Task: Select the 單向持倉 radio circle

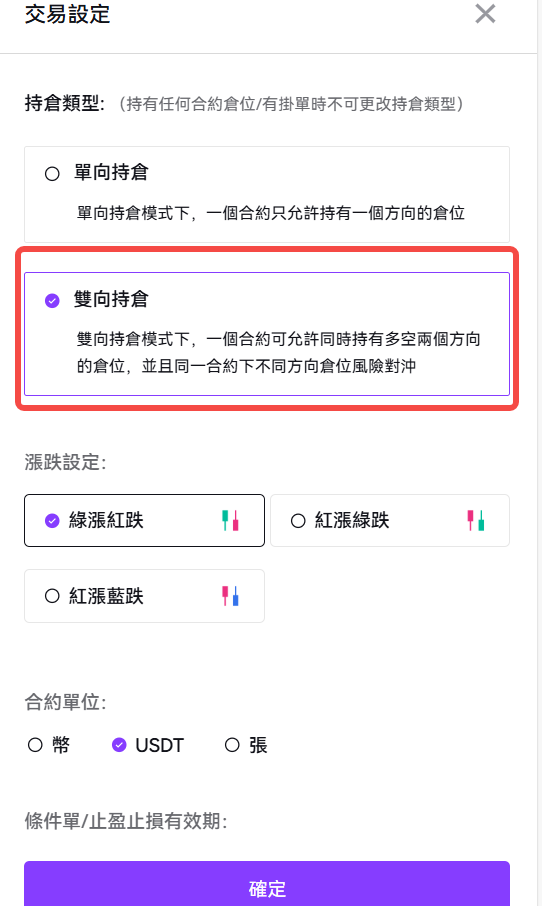Action: click(52, 173)
